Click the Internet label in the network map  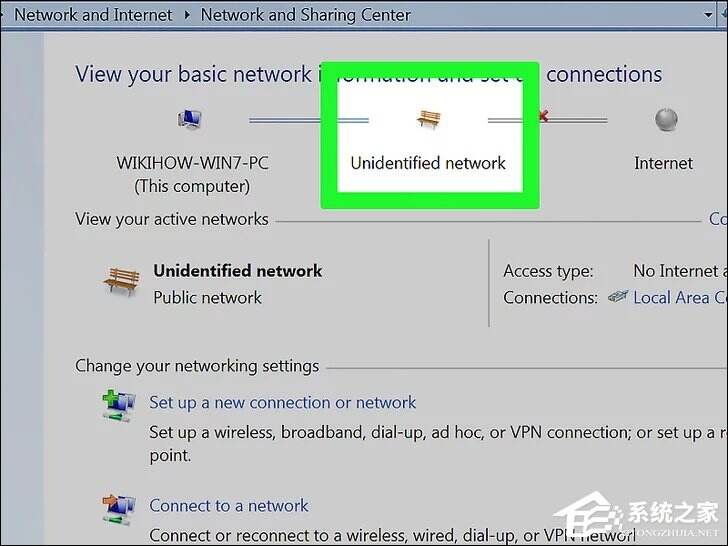663,163
